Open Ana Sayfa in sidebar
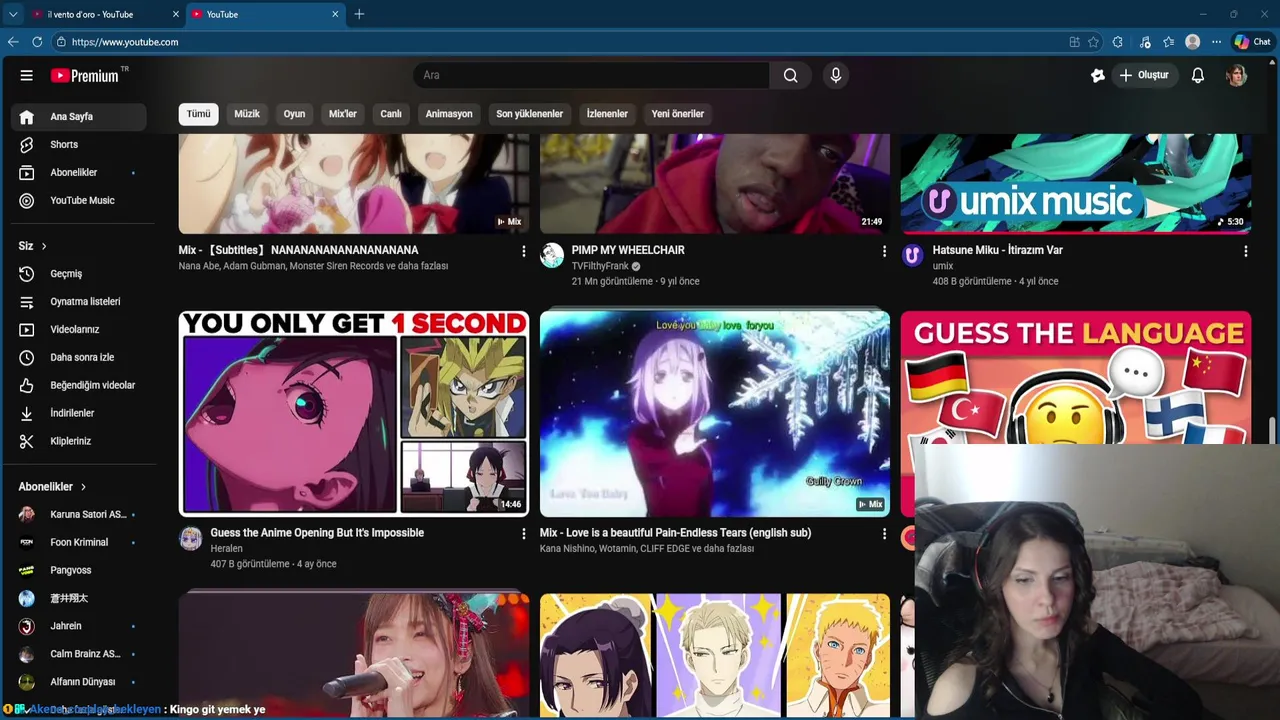Image resolution: width=1280 pixels, height=720 pixels. [79, 117]
